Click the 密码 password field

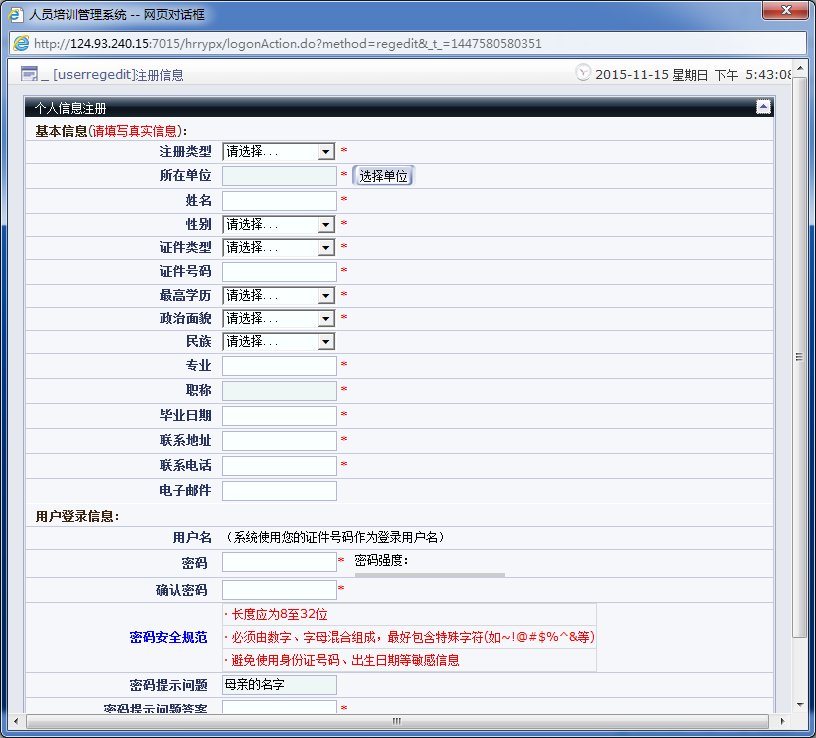[279, 562]
